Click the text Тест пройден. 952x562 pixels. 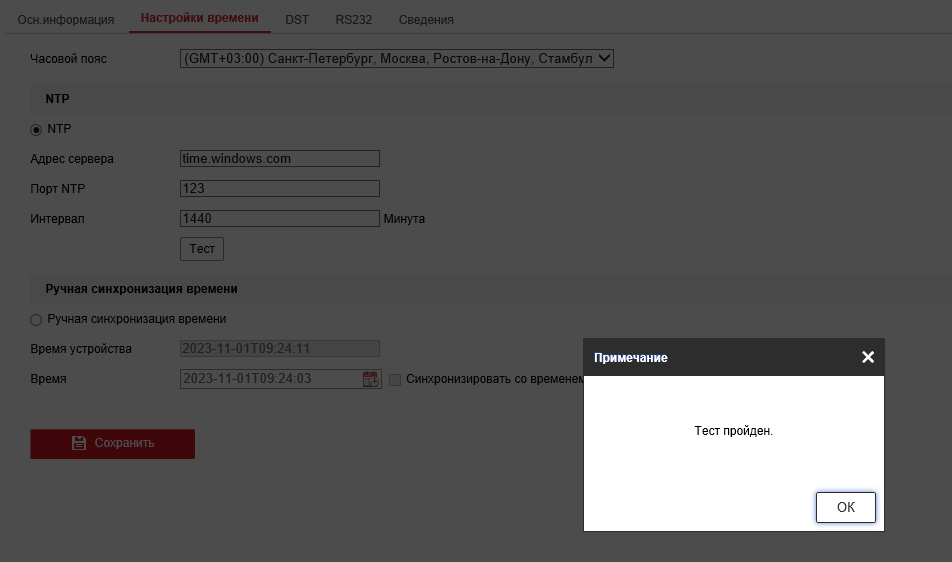tap(733, 431)
